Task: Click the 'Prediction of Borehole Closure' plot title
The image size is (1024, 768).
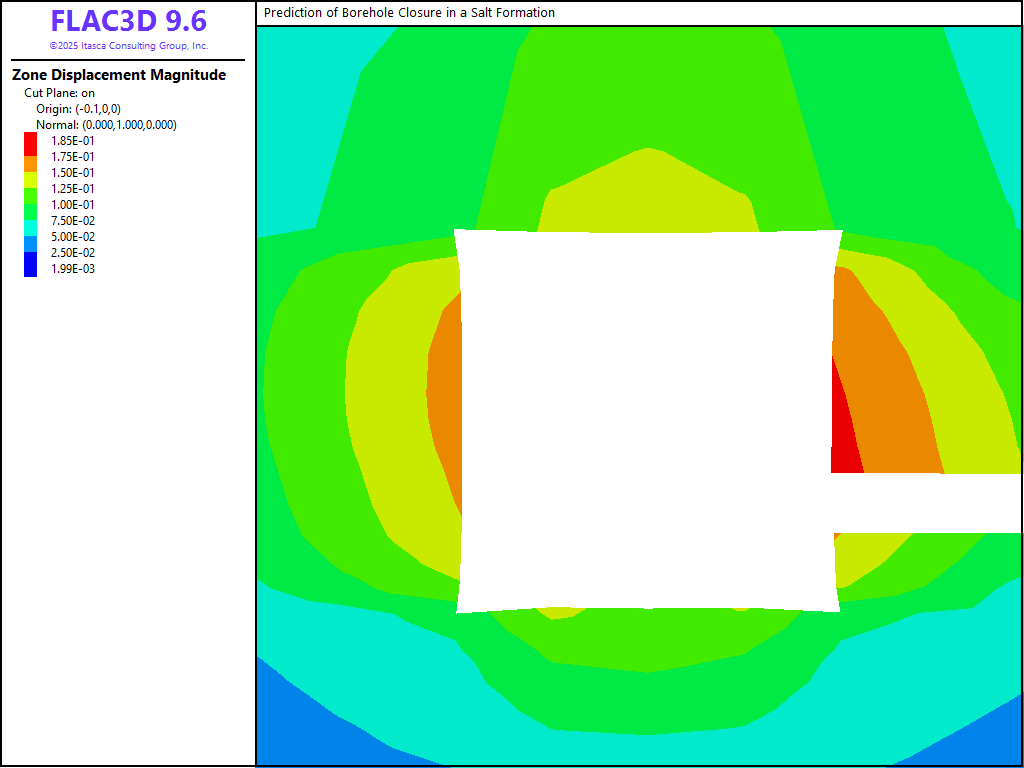Action: coord(409,13)
